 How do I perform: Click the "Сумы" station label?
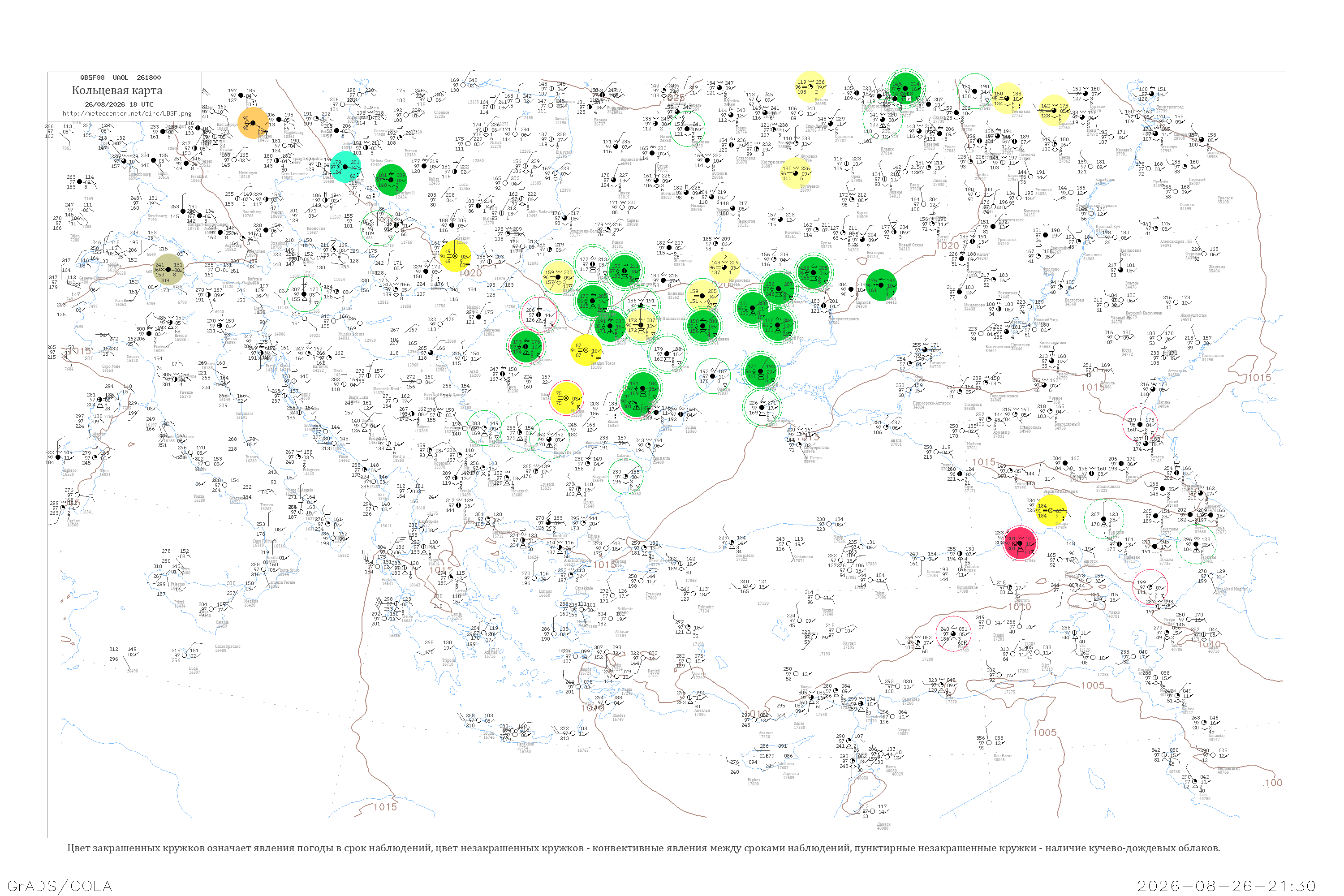(x=826, y=243)
